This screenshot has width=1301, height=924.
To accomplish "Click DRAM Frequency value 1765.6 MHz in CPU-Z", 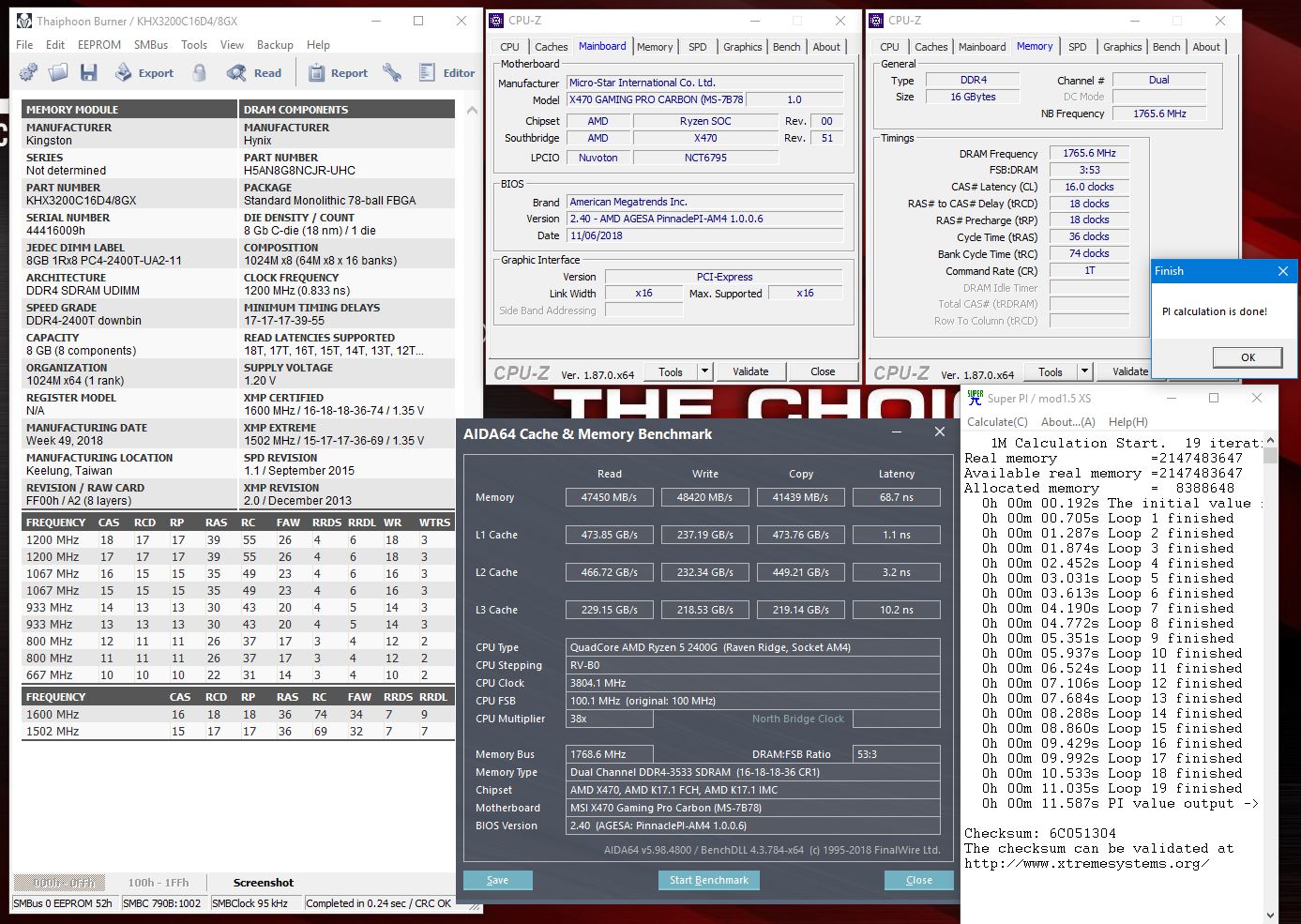I will click(x=1088, y=153).
